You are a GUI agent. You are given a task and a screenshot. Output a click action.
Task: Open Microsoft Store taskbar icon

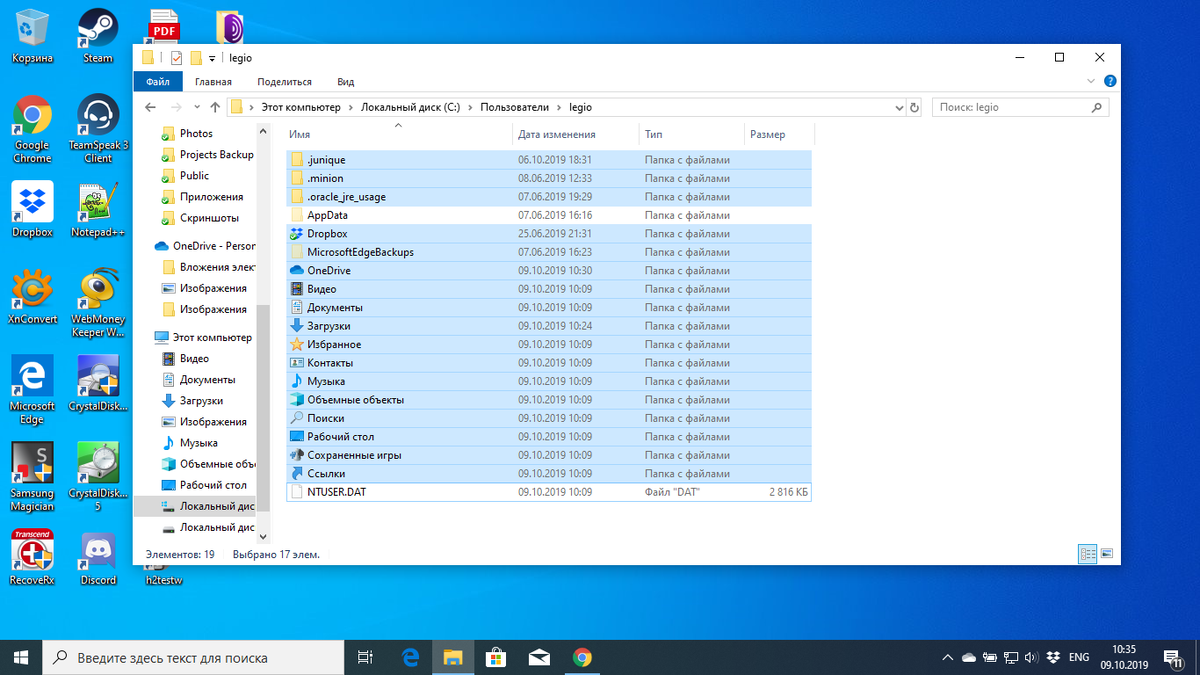[x=496, y=657]
